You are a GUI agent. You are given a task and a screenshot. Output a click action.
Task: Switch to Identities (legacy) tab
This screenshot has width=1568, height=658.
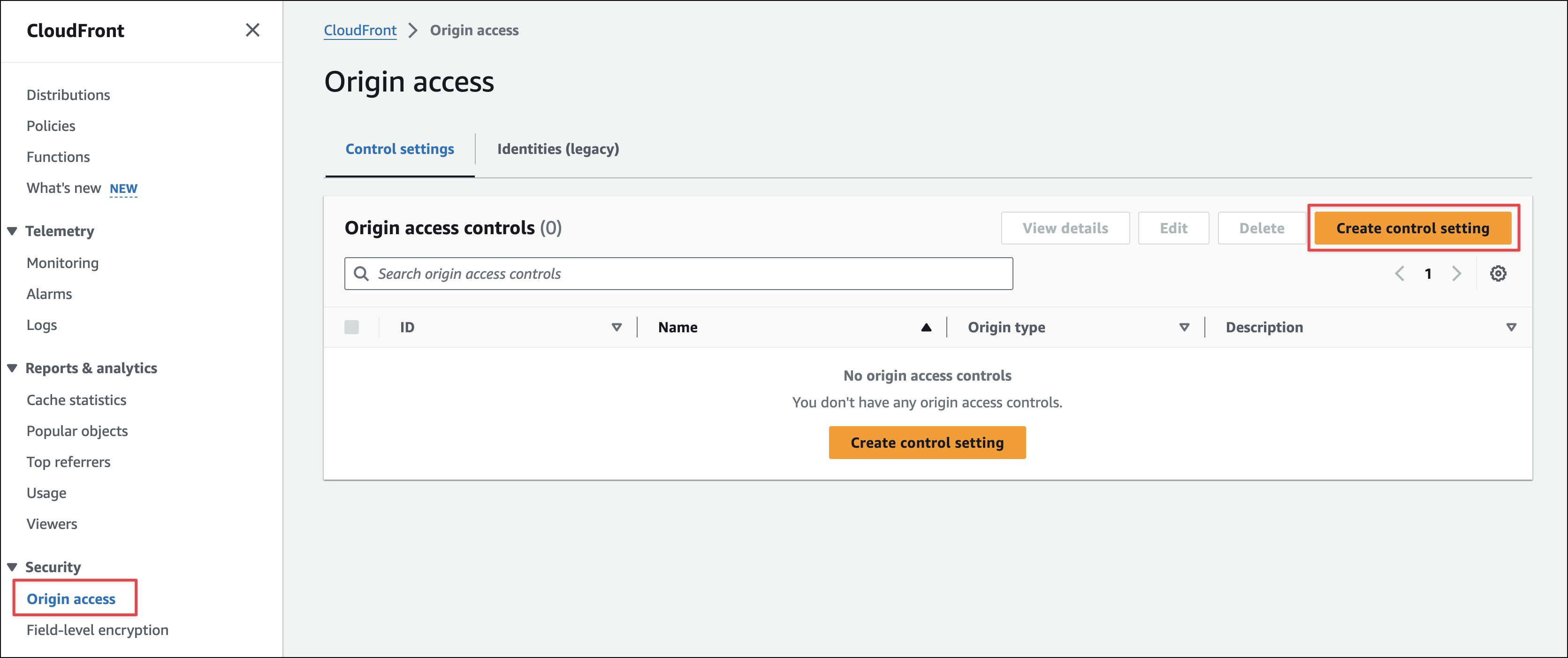coord(557,149)
